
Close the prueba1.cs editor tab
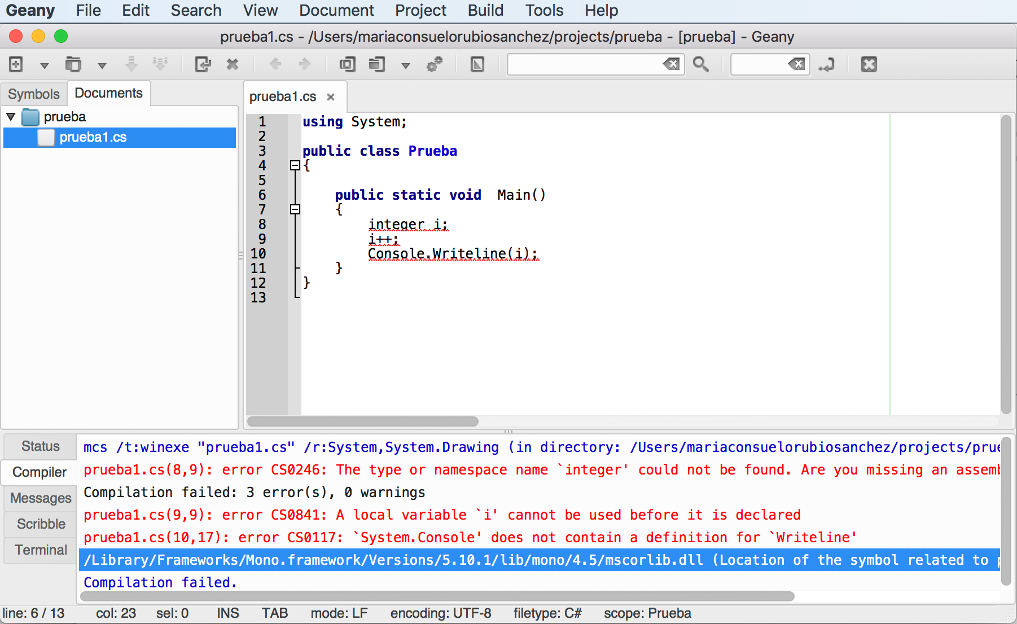331,97
